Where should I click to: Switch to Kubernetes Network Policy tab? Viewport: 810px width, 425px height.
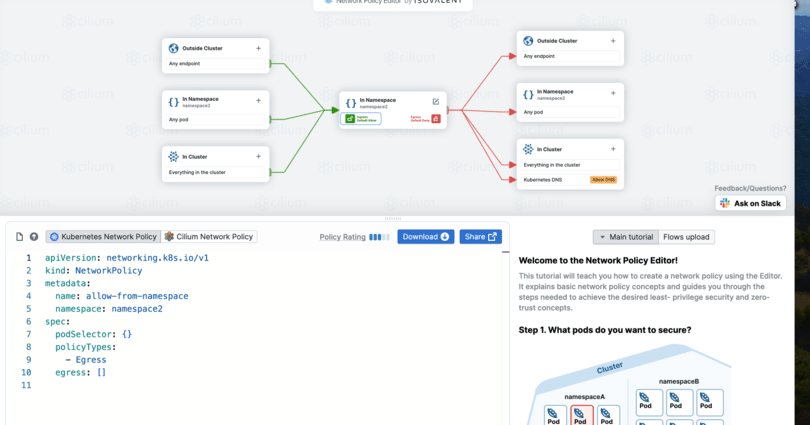pos(103,237)
